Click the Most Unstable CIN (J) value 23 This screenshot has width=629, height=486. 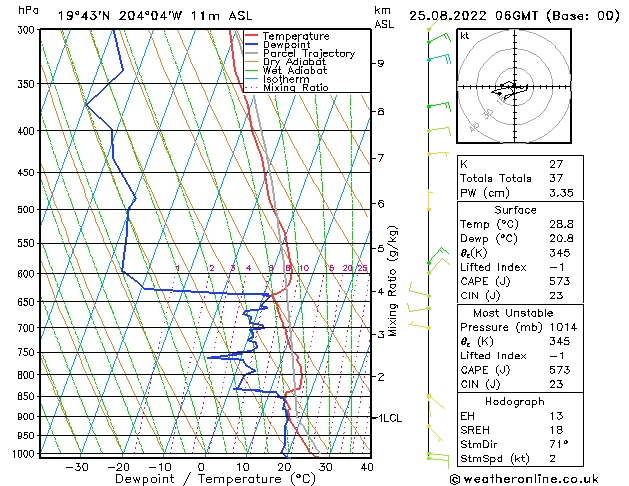click(x=556, y=384)
